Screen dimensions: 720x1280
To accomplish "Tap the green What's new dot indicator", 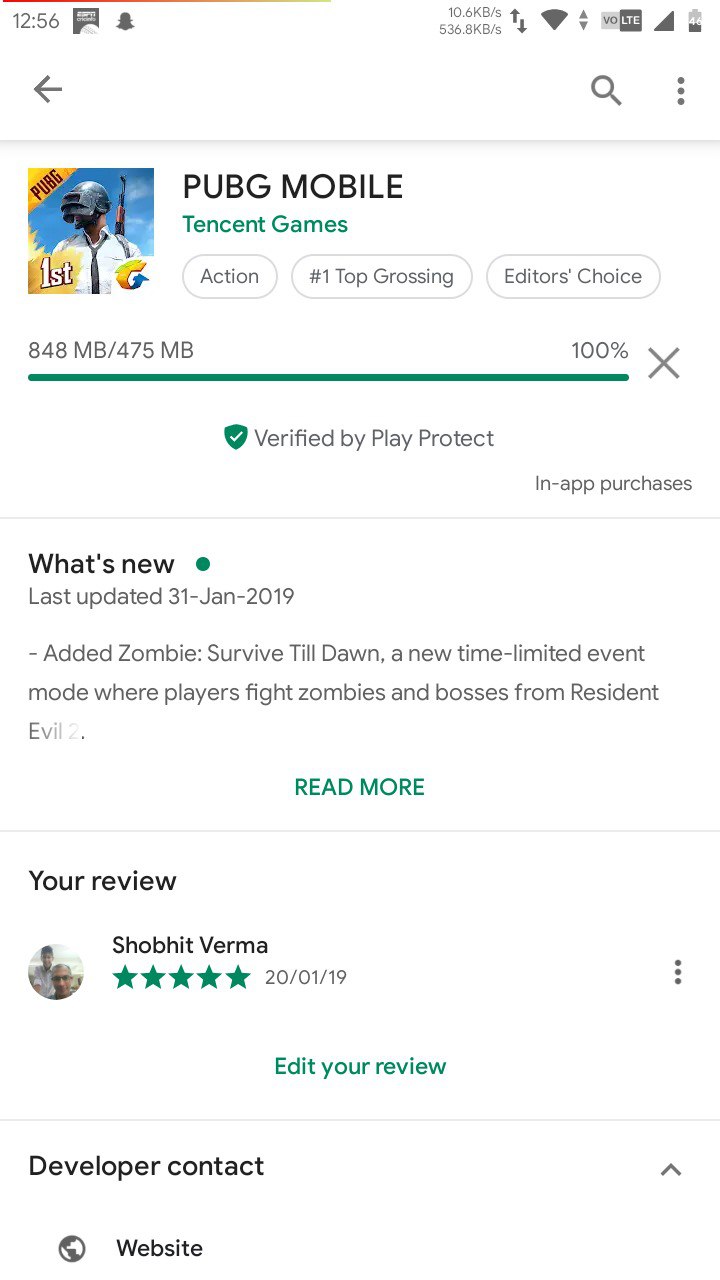I will coord(203,564).
